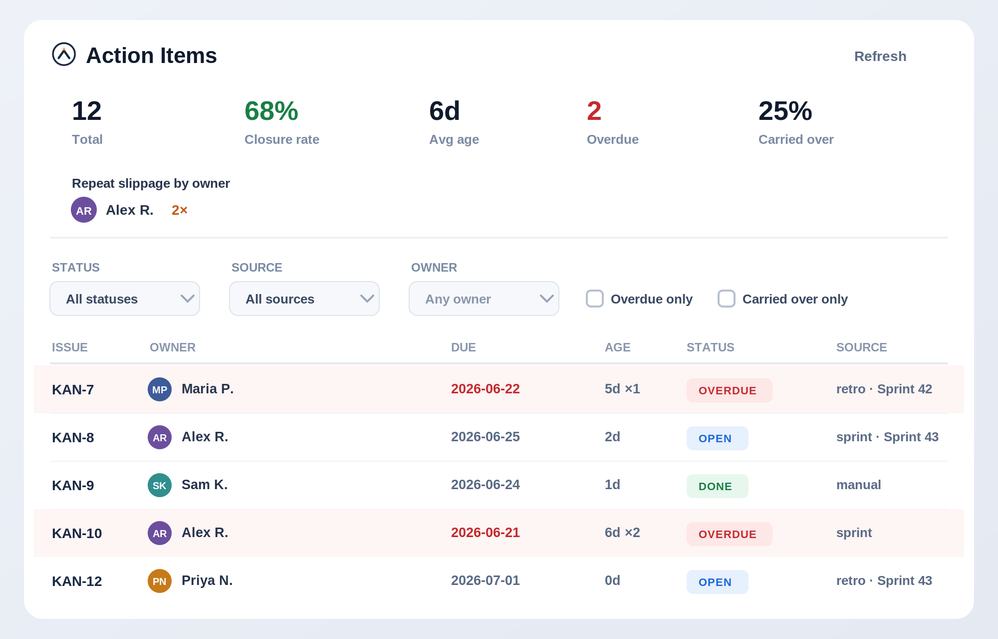Click the 2 Overdue summary stat
998x639 pixels.
[x=612, y=122]
